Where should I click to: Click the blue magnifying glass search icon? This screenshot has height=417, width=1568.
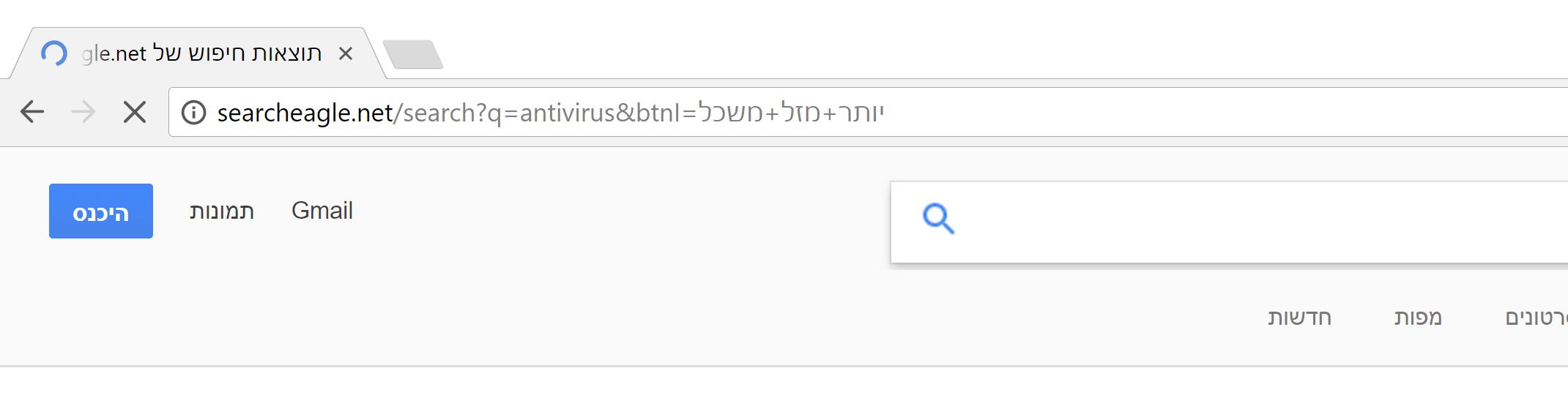point(938,219)
